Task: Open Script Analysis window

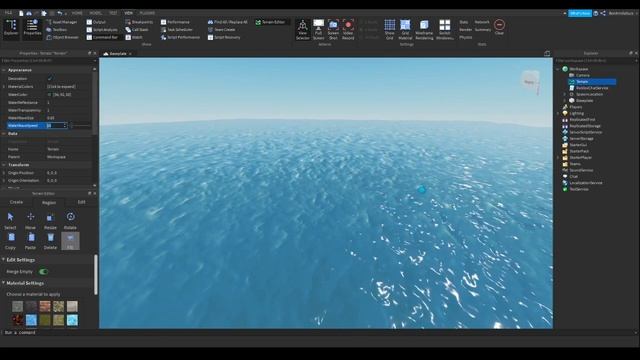Action: click(x=102, y=30)
